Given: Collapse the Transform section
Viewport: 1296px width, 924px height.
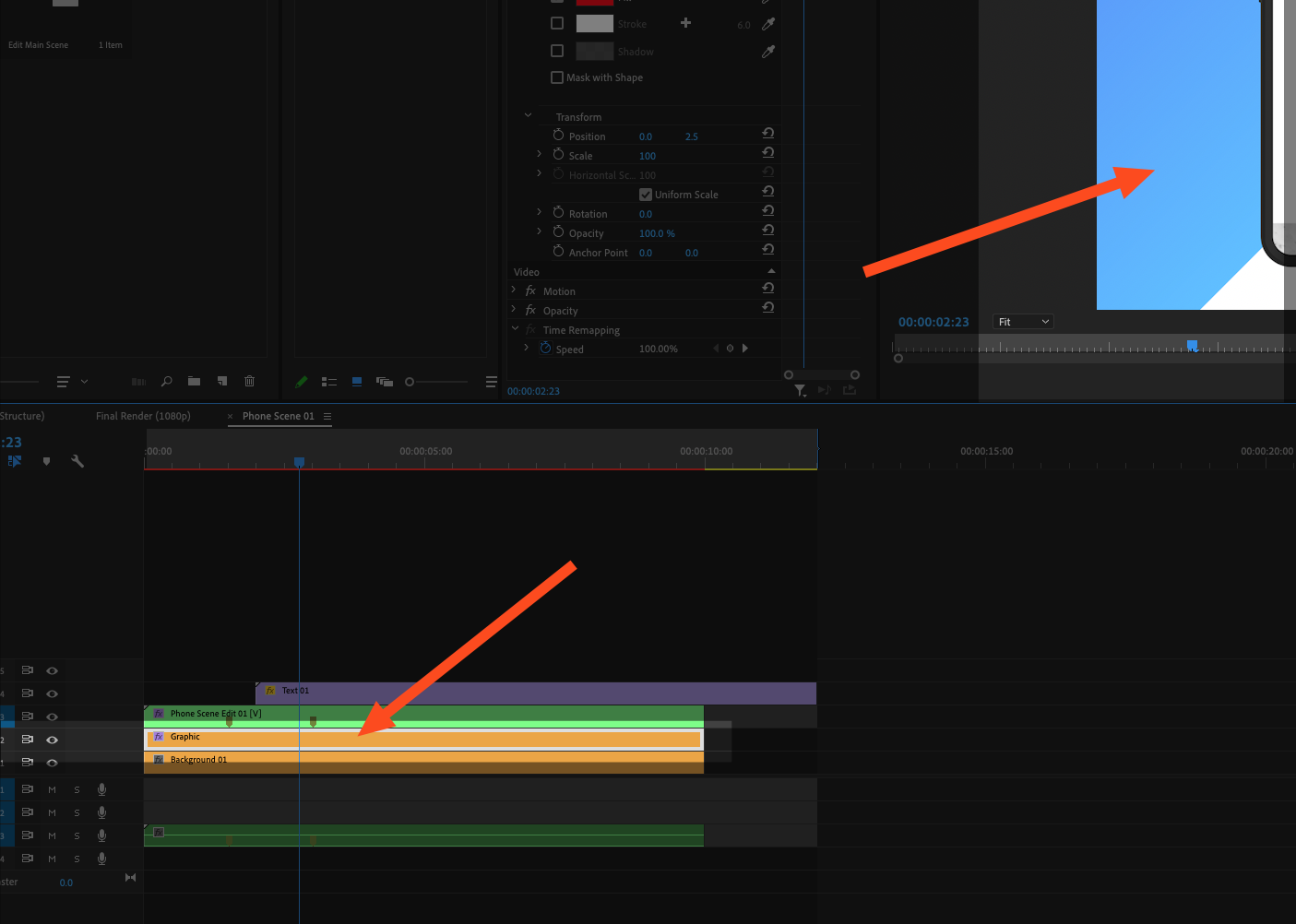Looking at the screenshot, I should point(528,116).
